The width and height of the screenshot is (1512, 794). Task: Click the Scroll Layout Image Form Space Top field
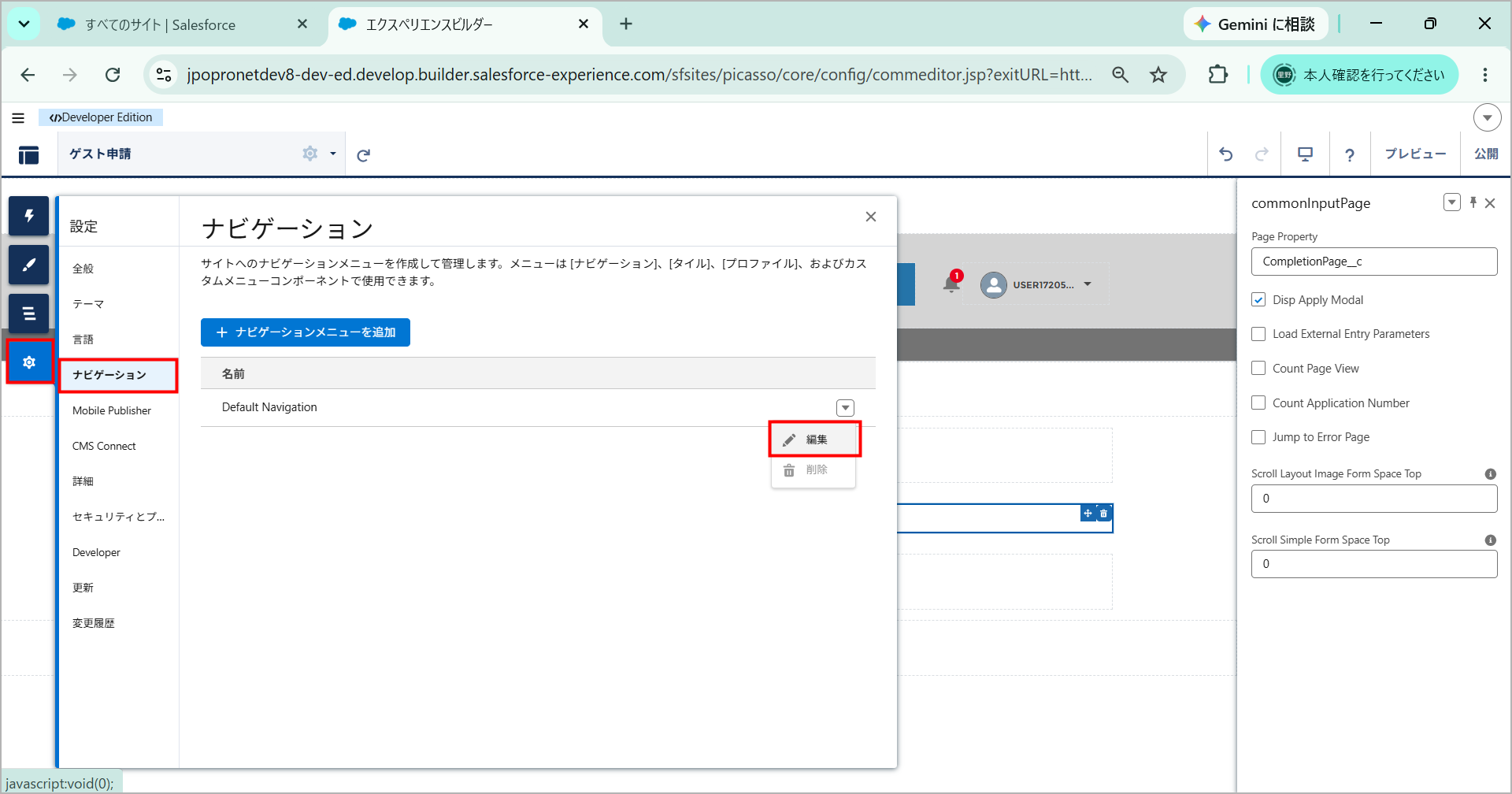click(x=1374, y=499)
